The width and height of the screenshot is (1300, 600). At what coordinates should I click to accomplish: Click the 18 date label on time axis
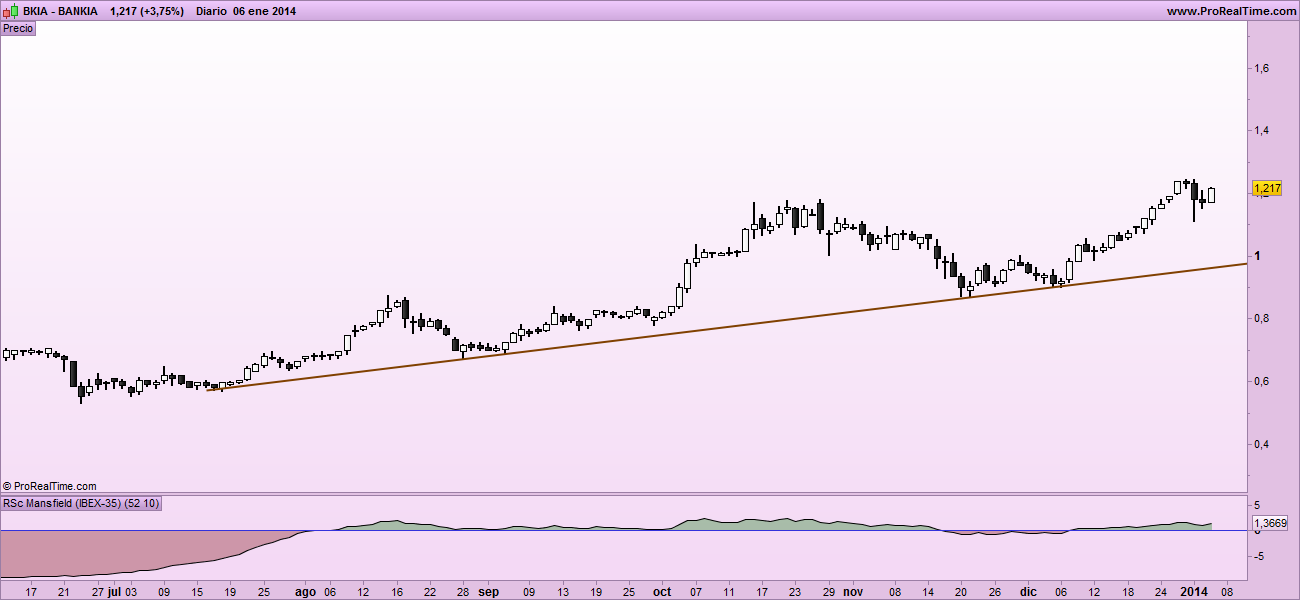[x=1127, y=591]
